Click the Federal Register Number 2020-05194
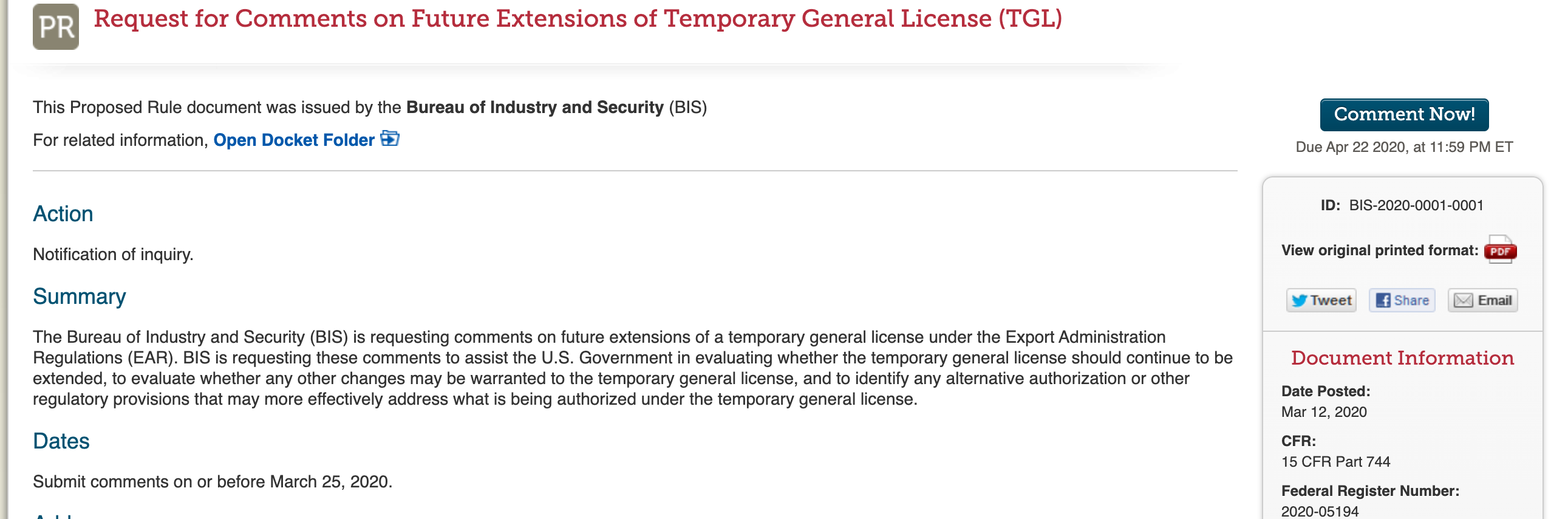The width and height of the screenshot is (1568, 519). [x=1320, y=511]
